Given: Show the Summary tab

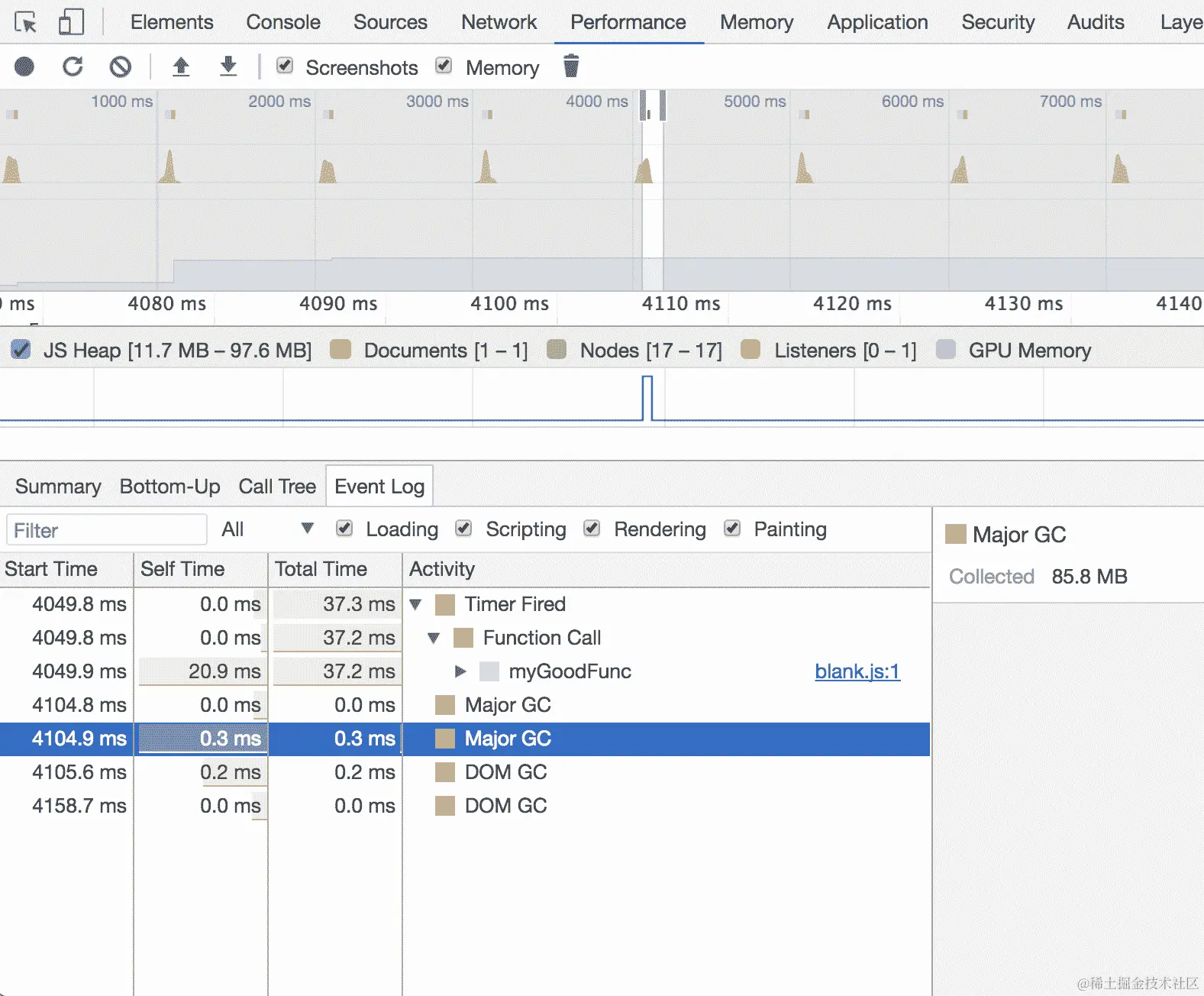Looking at the screenshot, I should pos(58,487).
